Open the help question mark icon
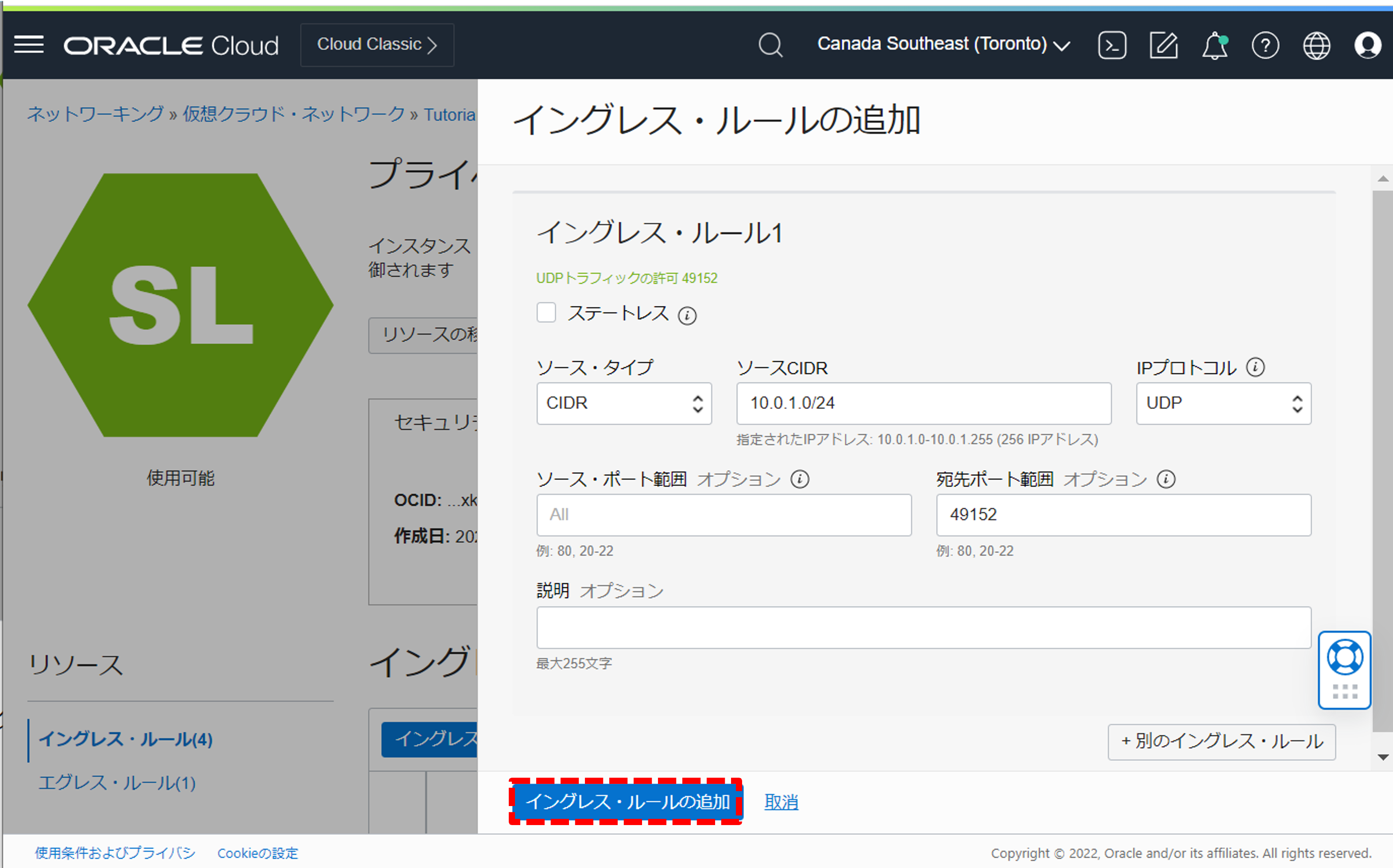 (1265, 45)
